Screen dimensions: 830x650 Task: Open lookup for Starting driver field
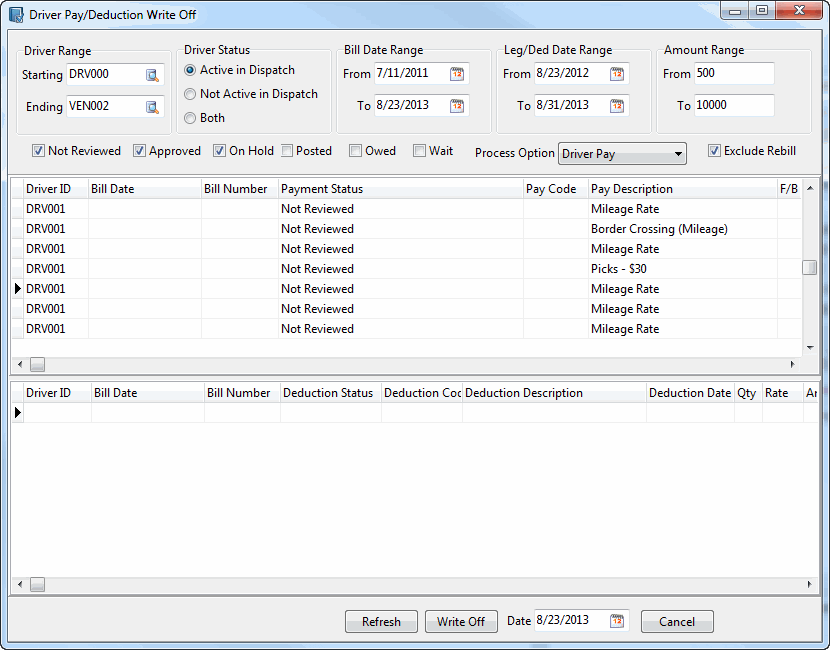point(152,75)
